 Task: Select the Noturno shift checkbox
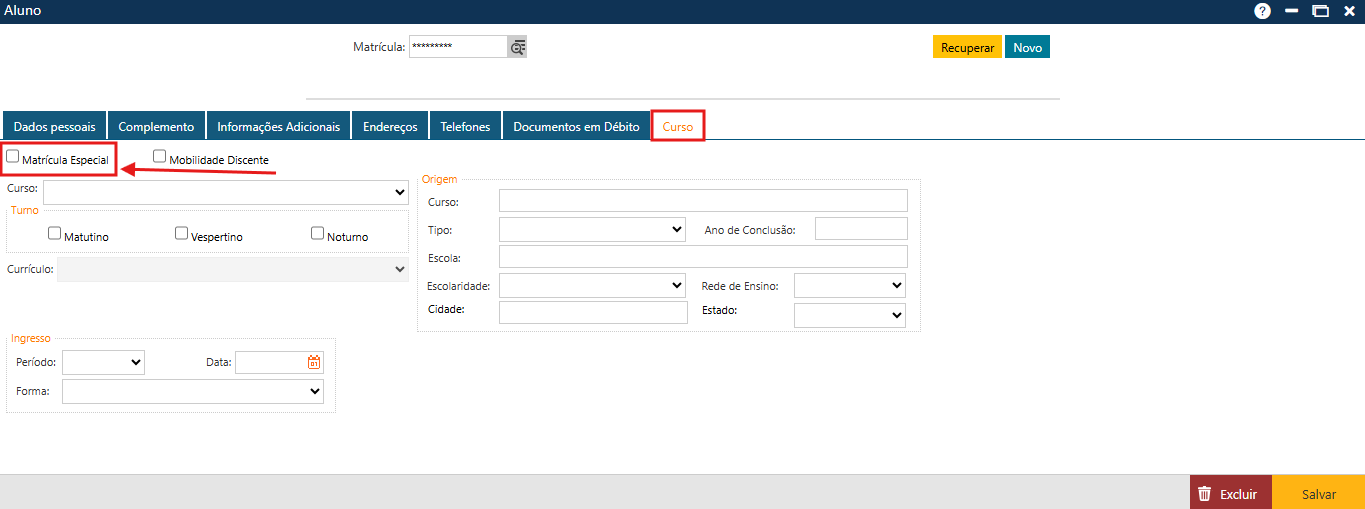(x=318, y=233)
